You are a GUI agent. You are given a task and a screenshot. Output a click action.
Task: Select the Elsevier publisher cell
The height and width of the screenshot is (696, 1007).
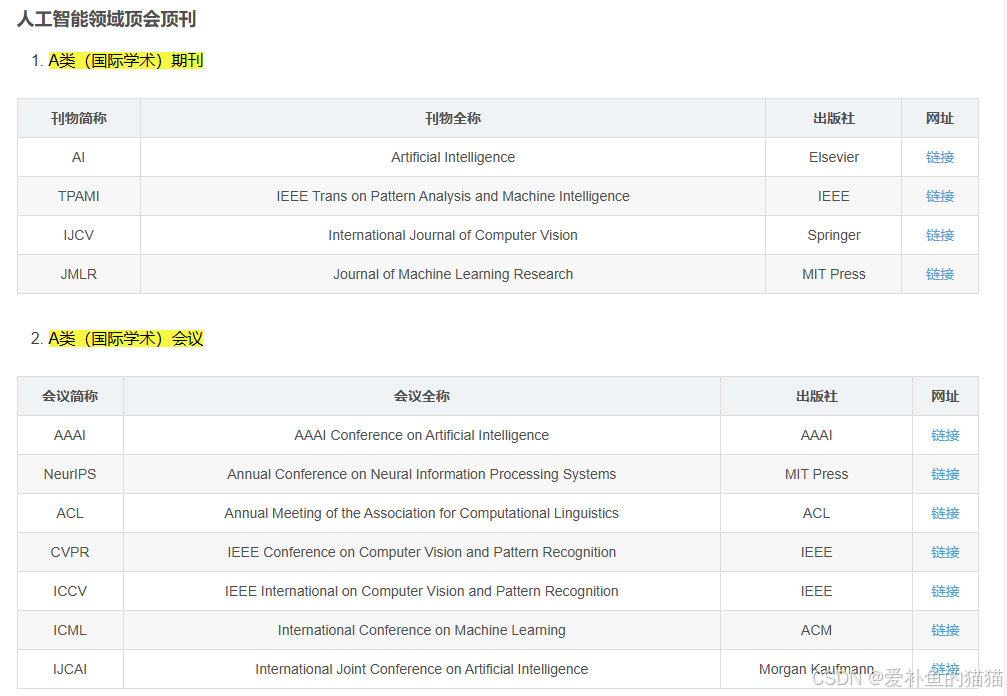click(834, 157)
